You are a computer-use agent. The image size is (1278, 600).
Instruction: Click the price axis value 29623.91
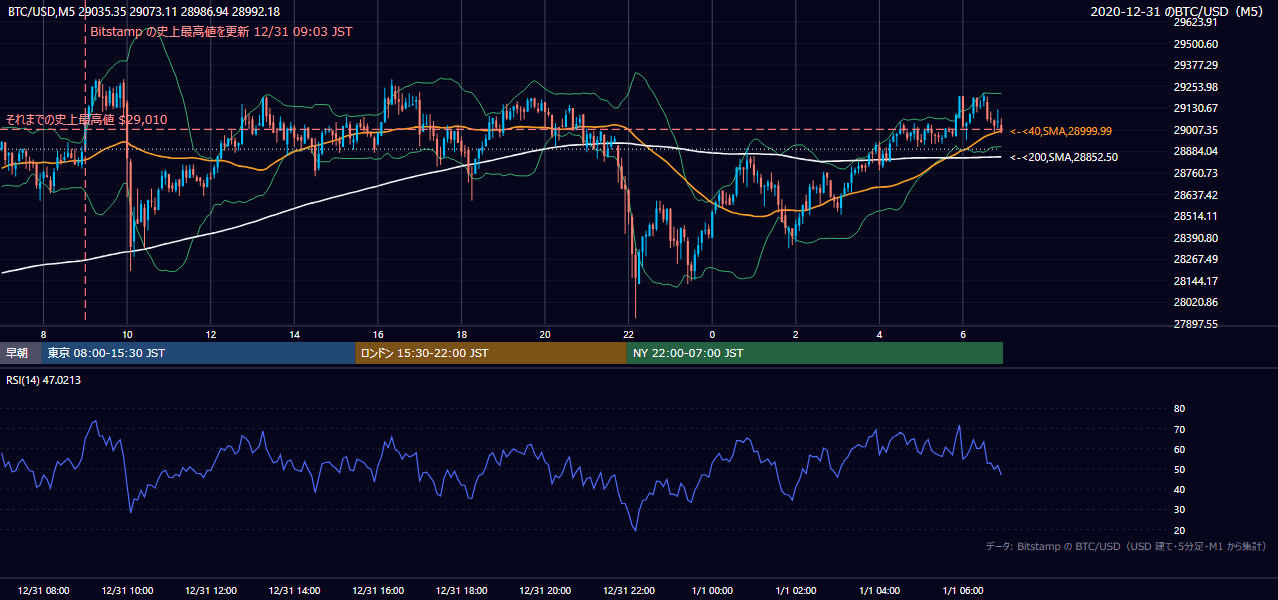[1196, 22]
